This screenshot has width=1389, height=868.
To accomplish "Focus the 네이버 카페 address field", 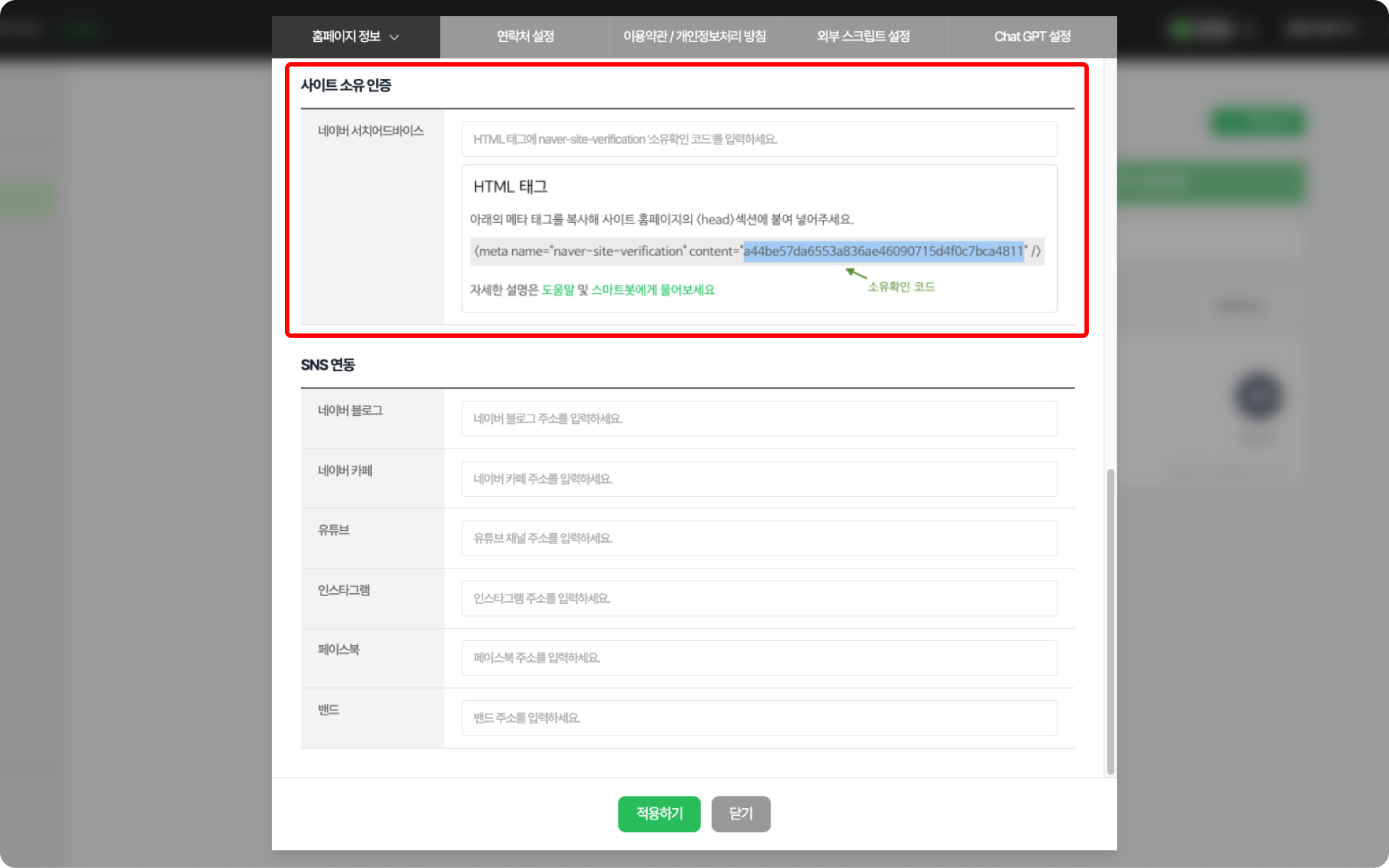I will 759,479.
